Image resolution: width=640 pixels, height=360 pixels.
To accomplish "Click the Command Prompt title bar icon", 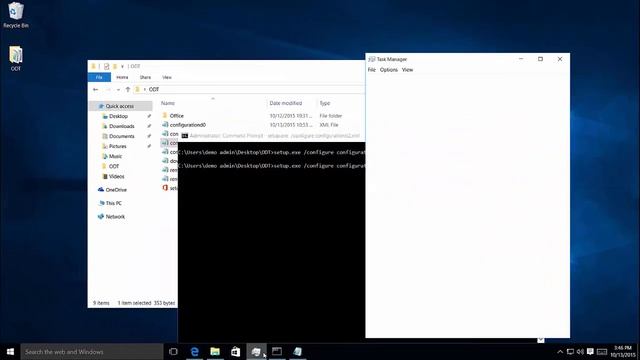I will (184, 136).
